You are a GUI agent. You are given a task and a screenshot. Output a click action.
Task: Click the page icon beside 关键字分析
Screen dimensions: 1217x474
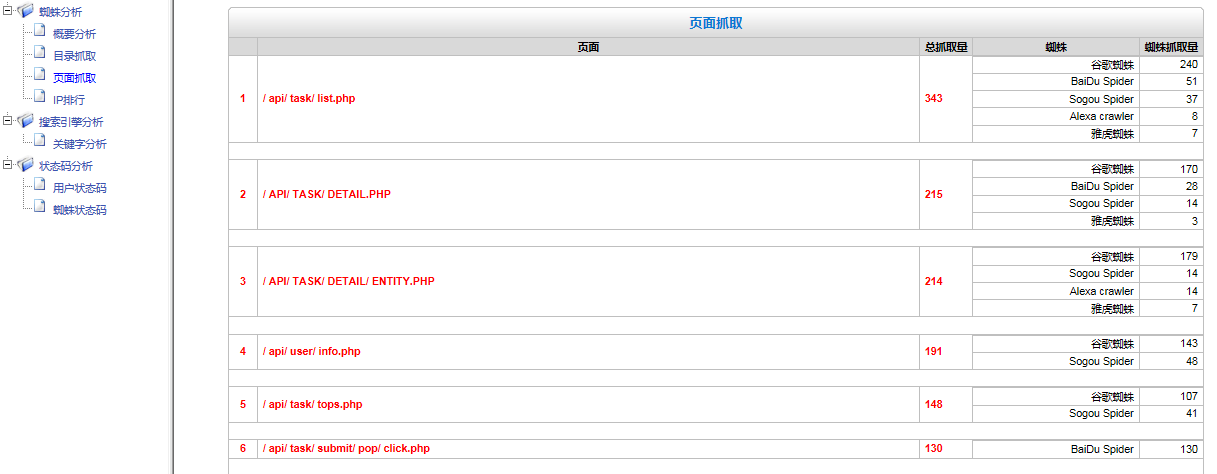[40, 142]
